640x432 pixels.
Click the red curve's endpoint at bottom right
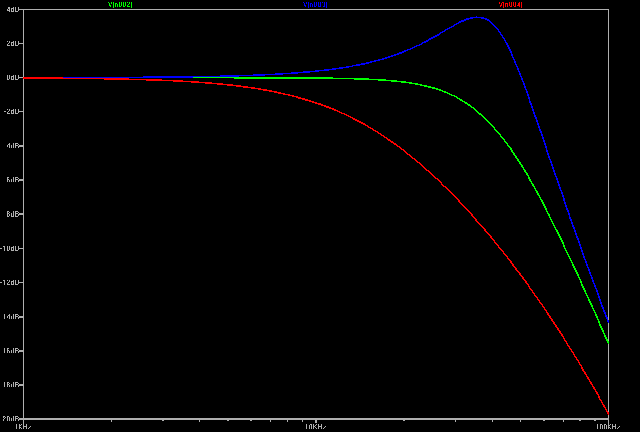point(609,414)
